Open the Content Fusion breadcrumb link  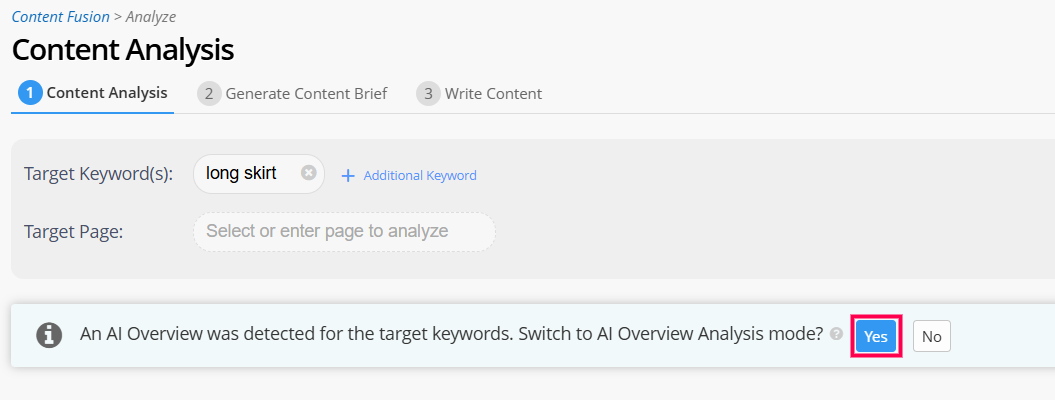pyautogui.click(x=62, y=17)
